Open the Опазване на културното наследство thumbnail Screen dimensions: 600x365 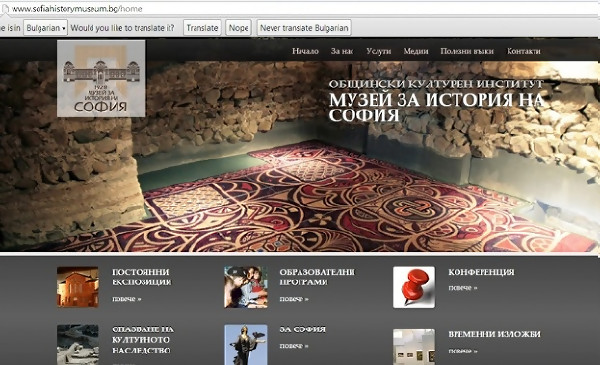pos(78,345)
